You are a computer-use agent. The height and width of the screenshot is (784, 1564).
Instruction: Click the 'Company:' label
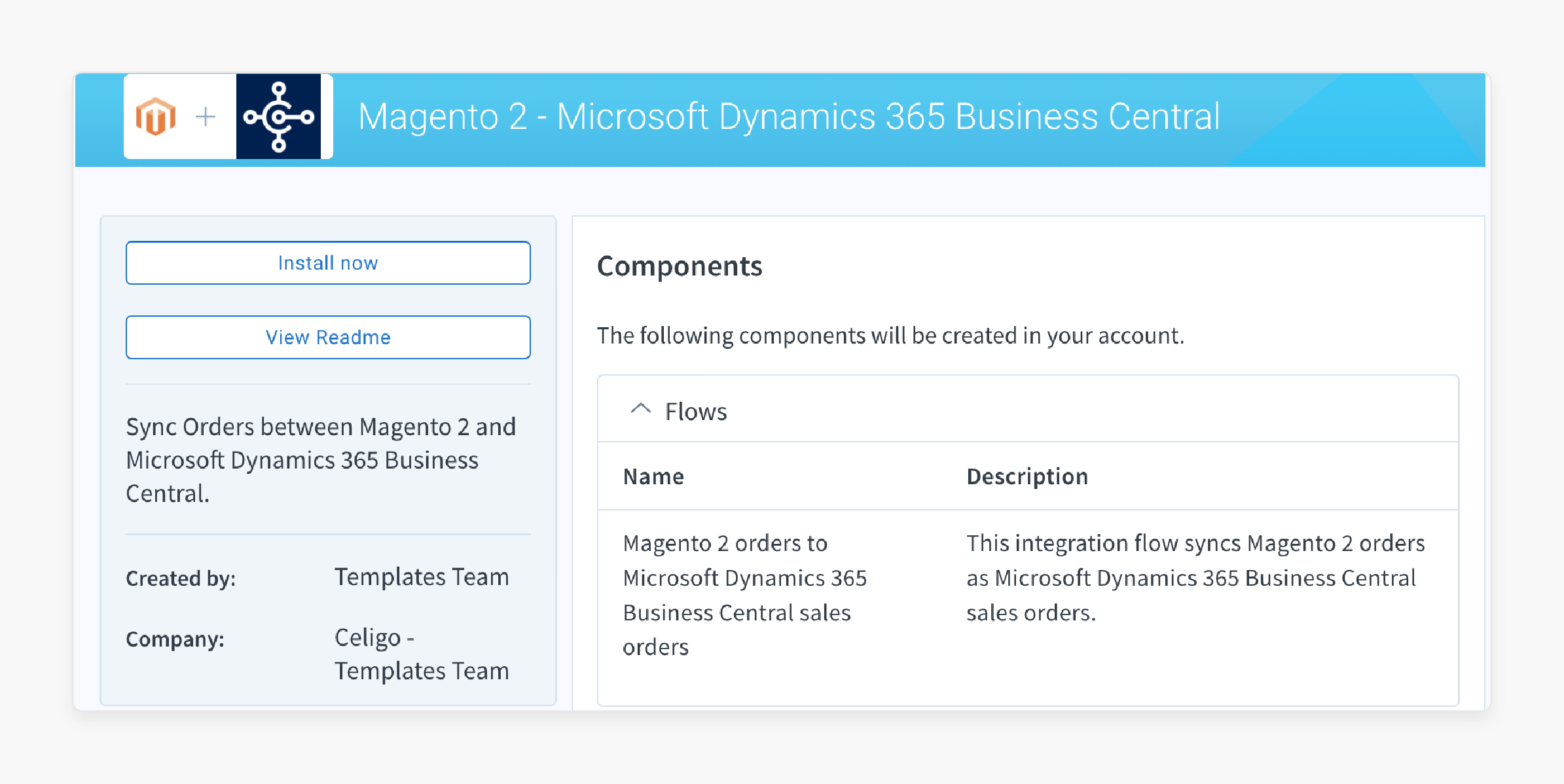(x=175, y=639)
